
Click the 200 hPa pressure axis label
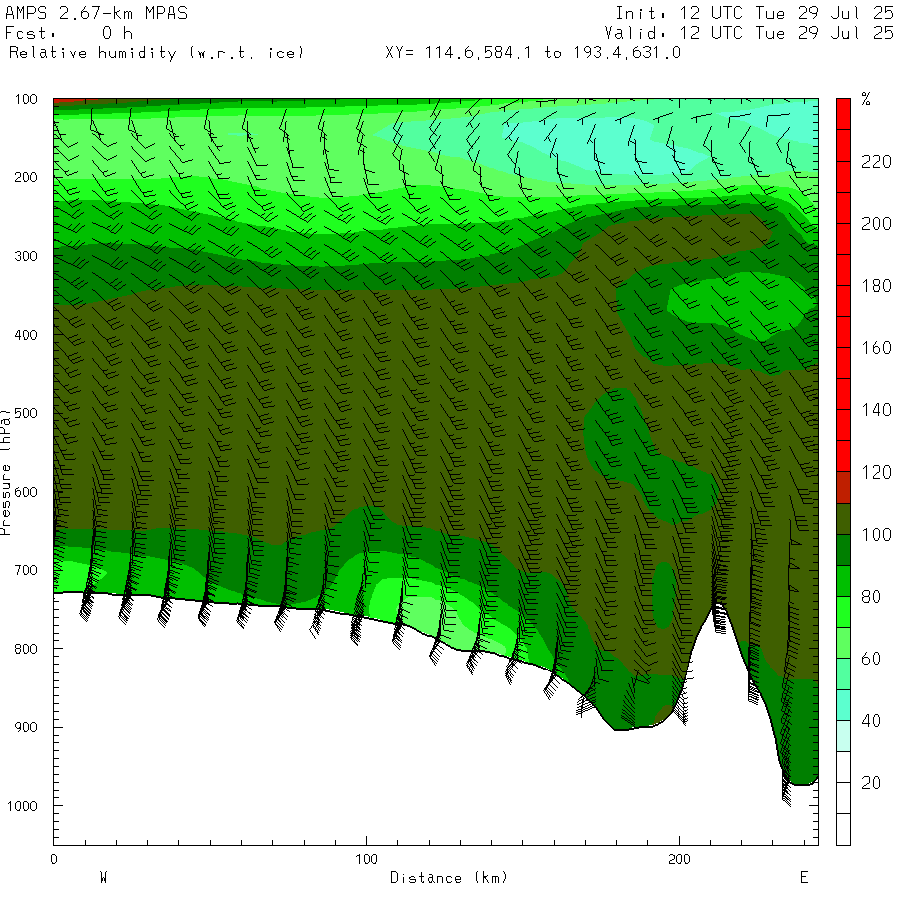pos(26,177)
